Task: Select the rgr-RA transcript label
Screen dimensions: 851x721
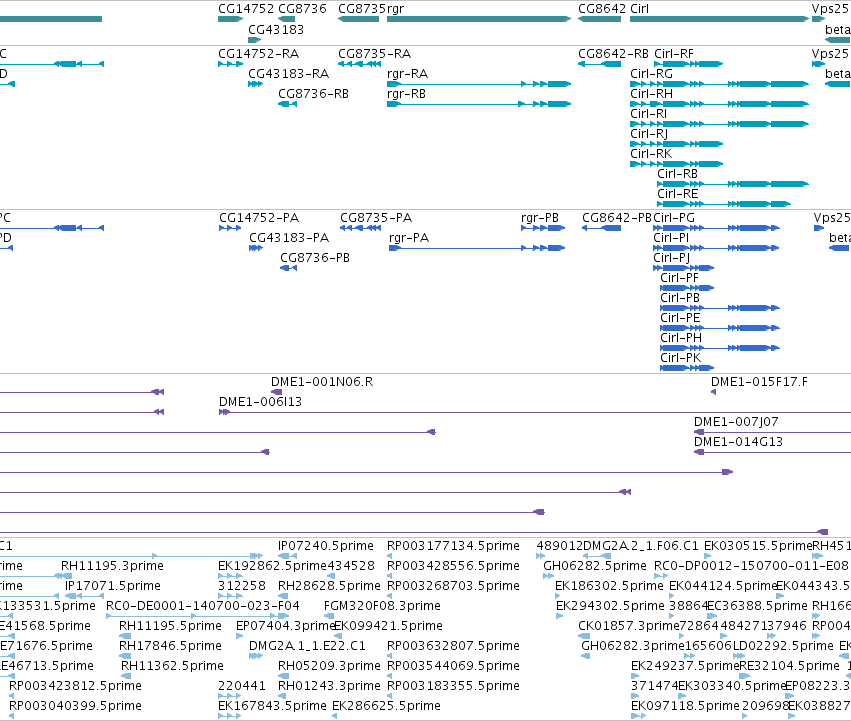Action: 408,74
